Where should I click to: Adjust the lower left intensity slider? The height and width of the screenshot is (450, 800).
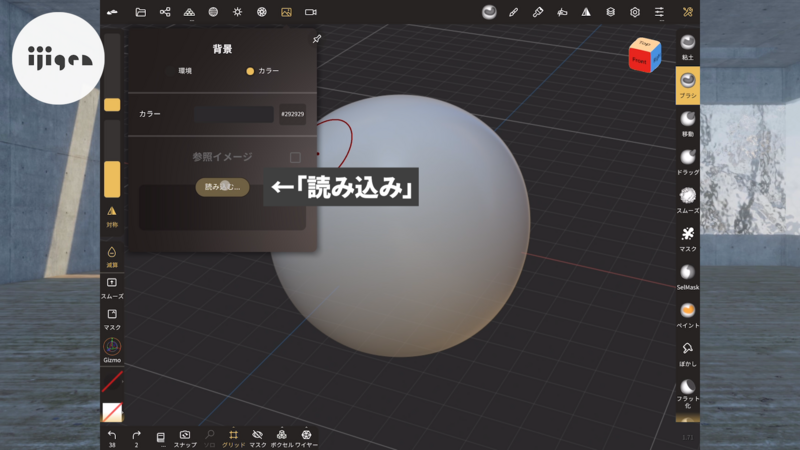(112, 159)
